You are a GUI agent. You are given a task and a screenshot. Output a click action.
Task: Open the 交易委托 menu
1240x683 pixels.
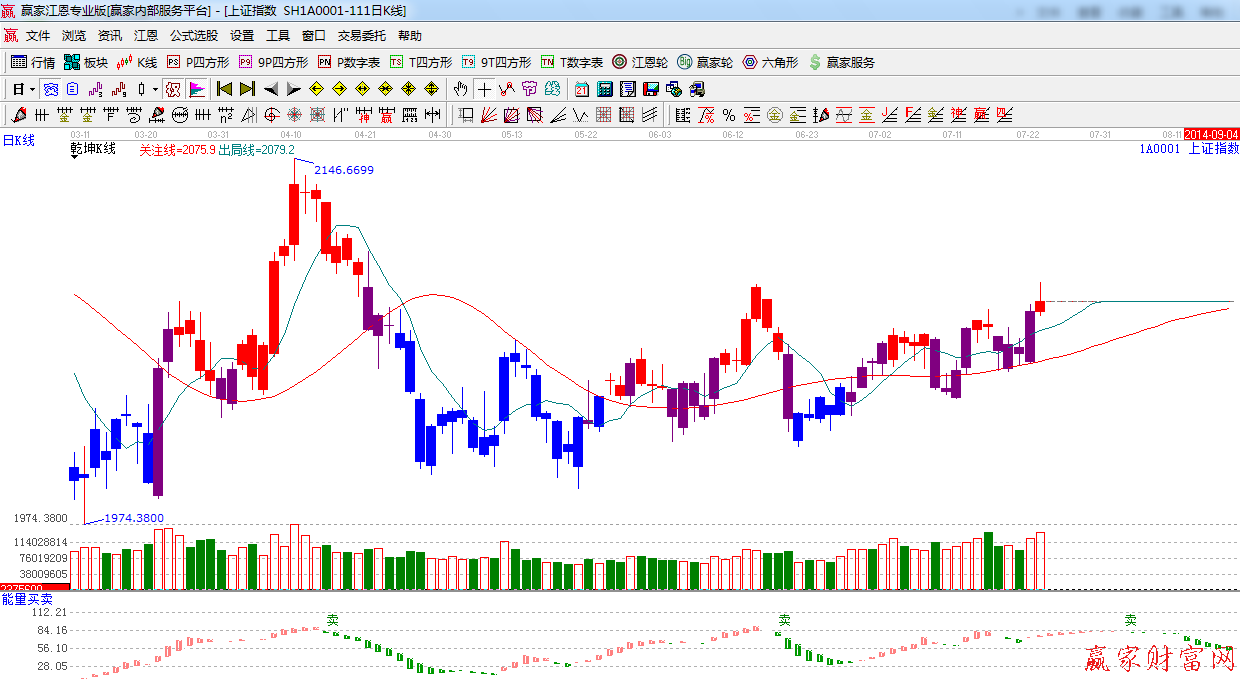coord(361,36)
